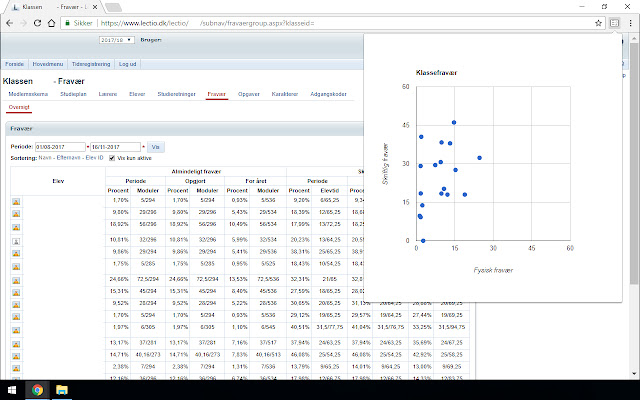Click the period end date field
640x400 pixels.
point(116,146)
